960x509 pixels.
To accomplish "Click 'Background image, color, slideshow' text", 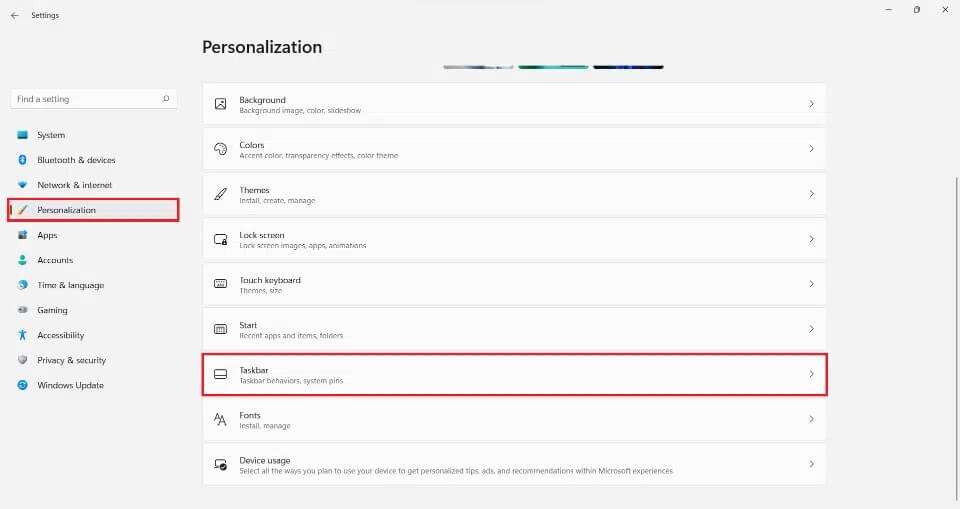I will pos(300,111).
